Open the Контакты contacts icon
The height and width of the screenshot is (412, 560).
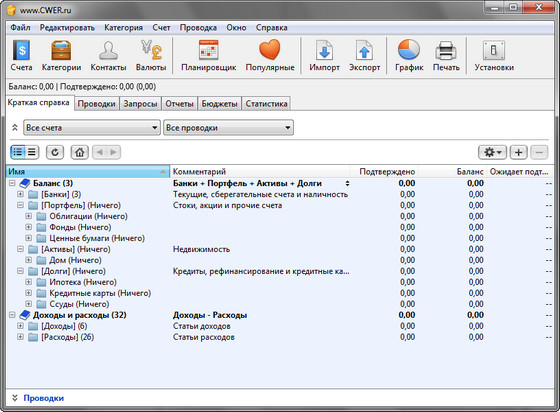point(108,50)
